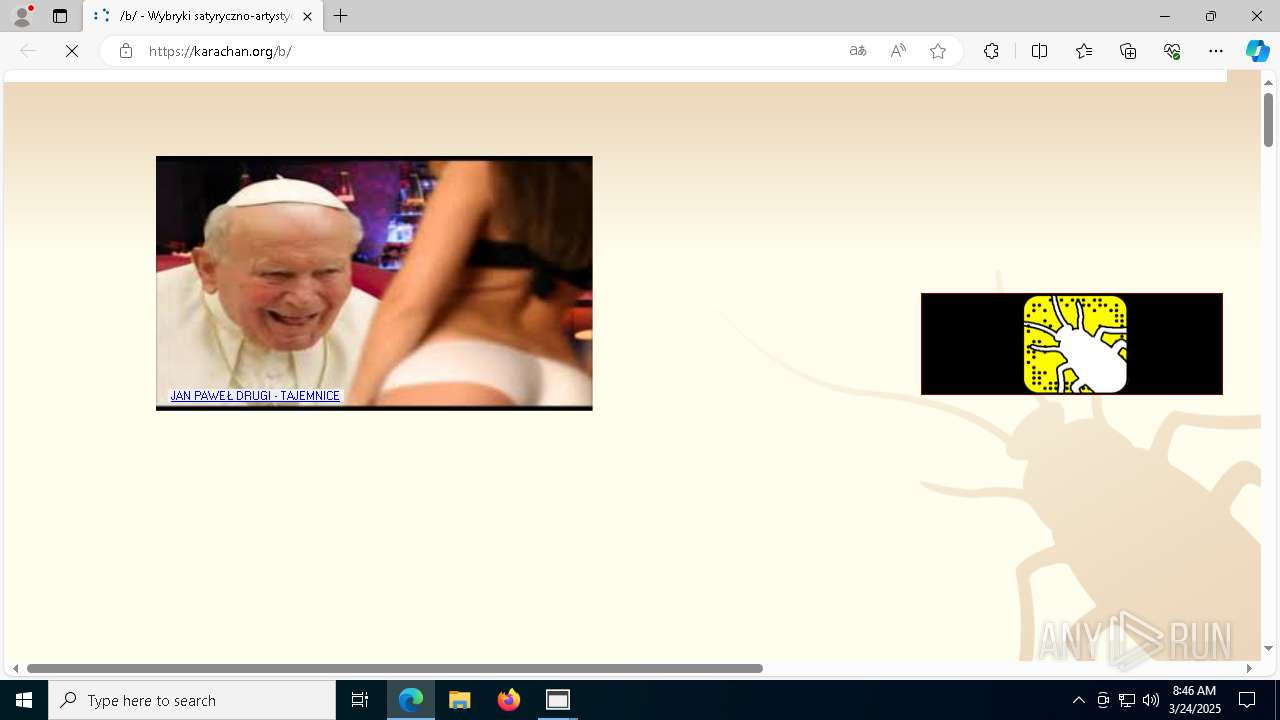Click the taskbar search box
The image size is (1280, 720).
(192, 700)
